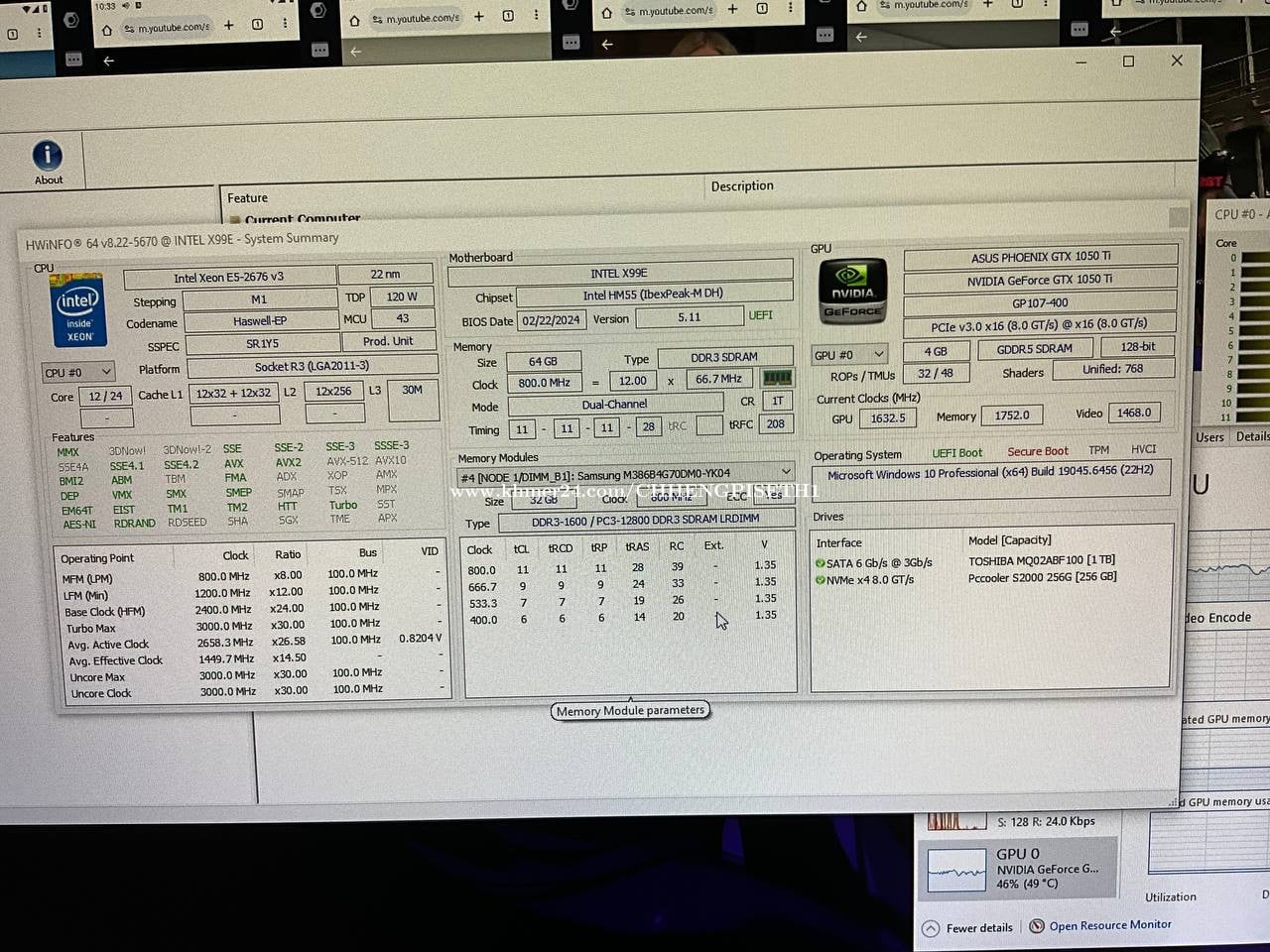Screen dimensions: 1270x952
Task: Click the green memory module icon
Action: click(777, 379)
